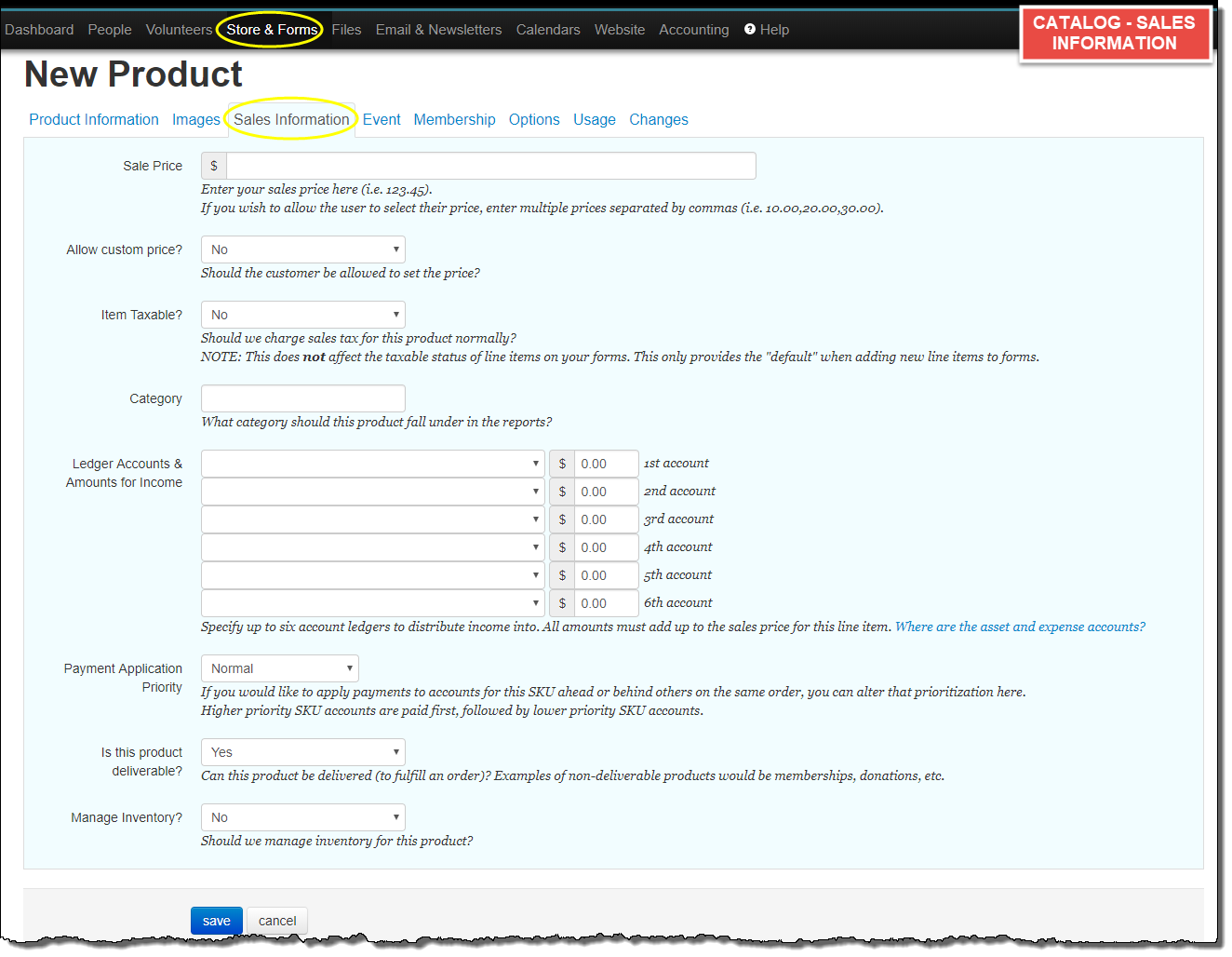Open the product deliverable dropdown
This screenshot has height=957, width=1232.
(x=303, y=752)
